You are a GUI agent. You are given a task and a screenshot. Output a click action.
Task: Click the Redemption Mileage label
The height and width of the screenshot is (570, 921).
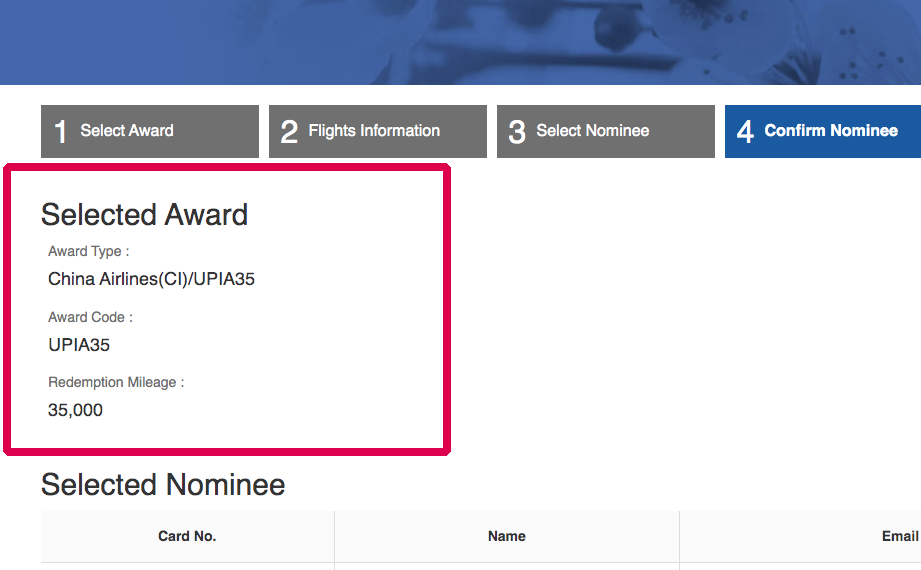pos(116,382)
